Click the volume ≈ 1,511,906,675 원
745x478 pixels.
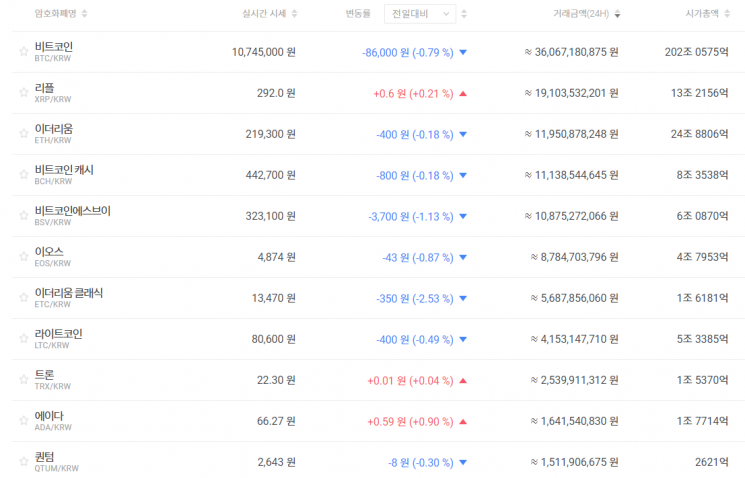(574, 462)
